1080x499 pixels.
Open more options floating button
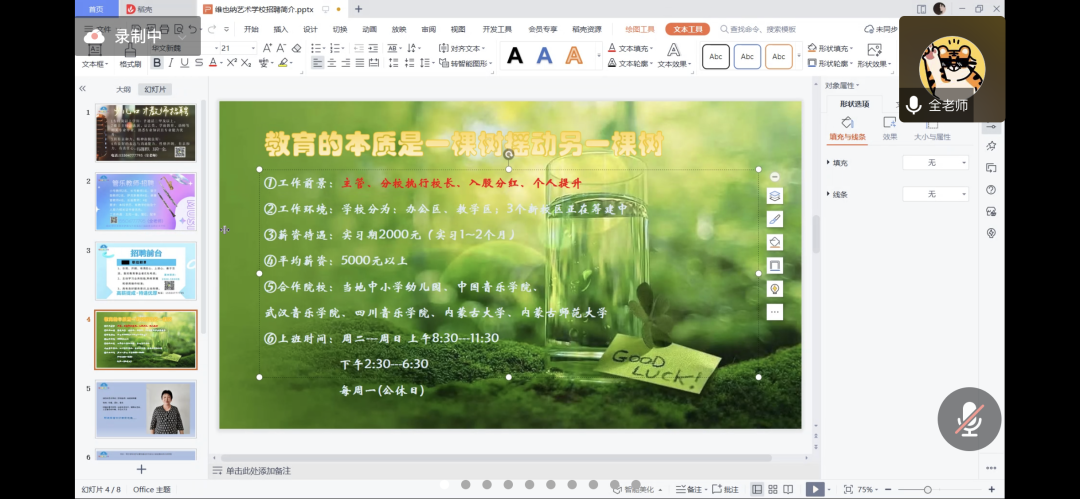(775, 312)
